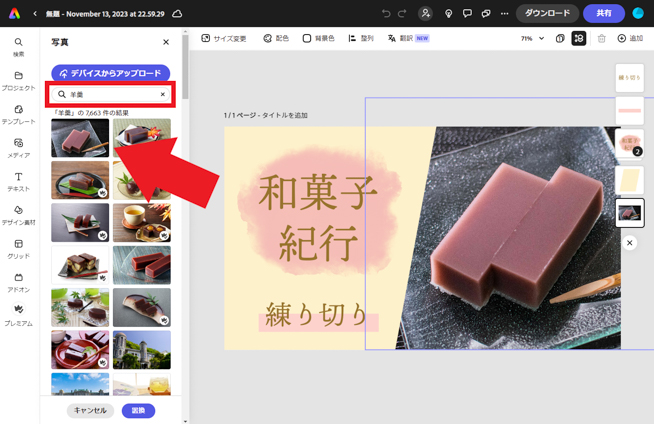Close the 写真 photo panel
This screenshot has height=424, width=654.
pyautogui.click(x=166, y=43)
